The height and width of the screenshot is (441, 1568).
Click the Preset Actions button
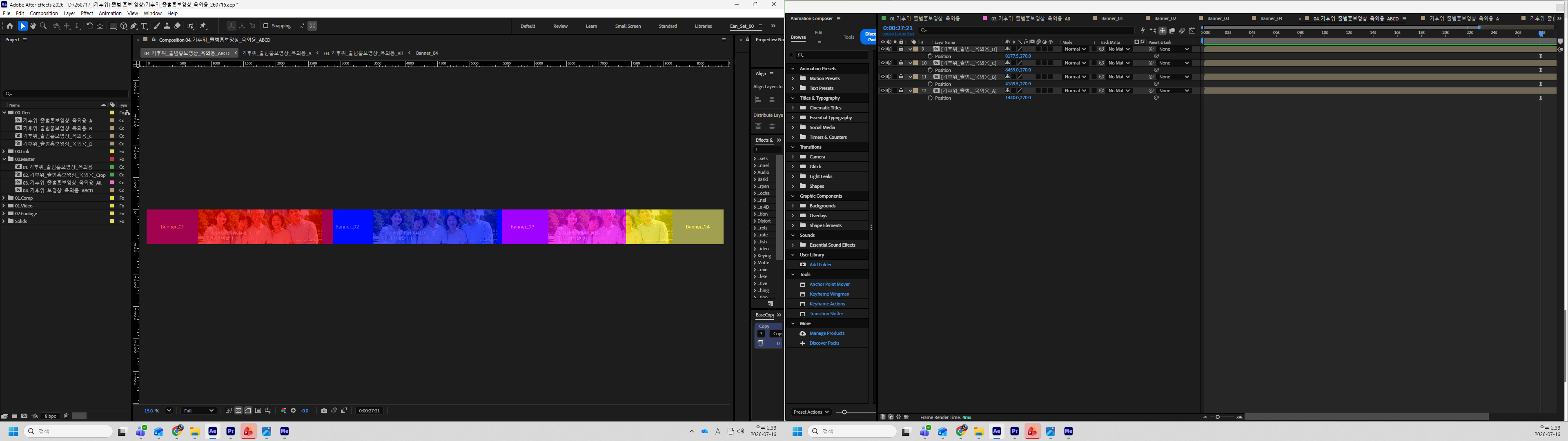(x=811, y=412)
